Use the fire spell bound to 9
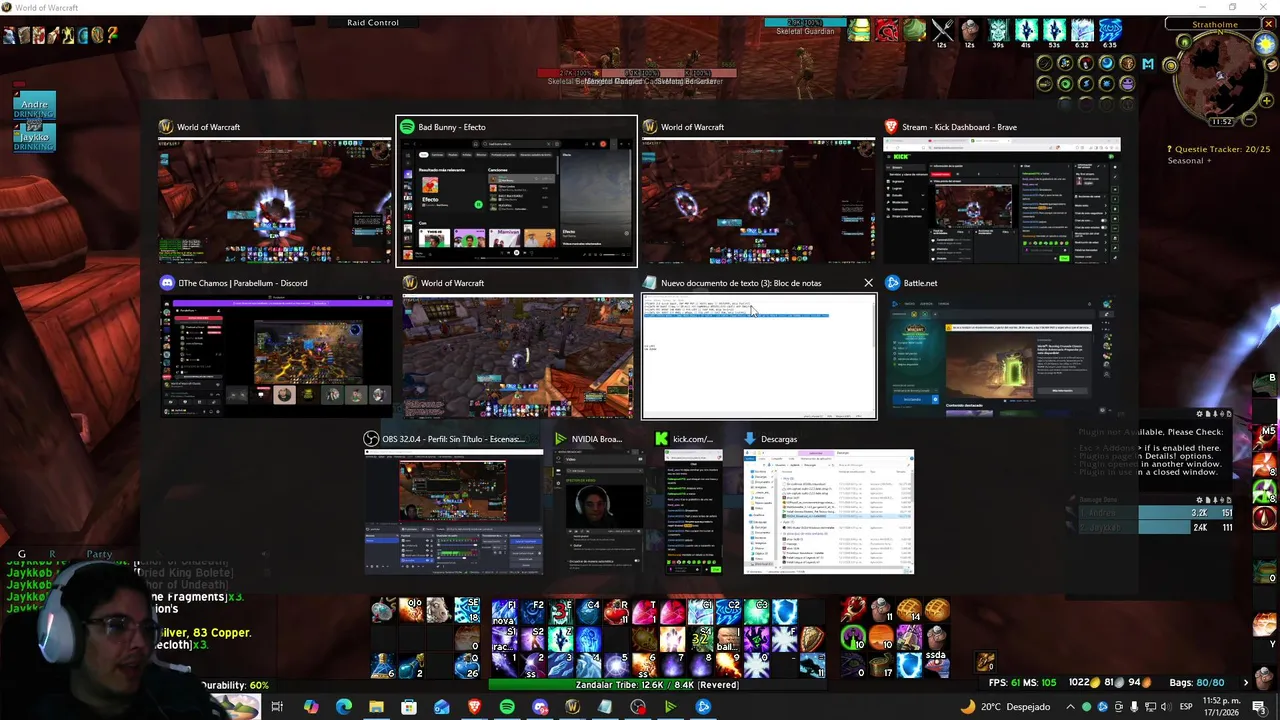 [728, 665]
